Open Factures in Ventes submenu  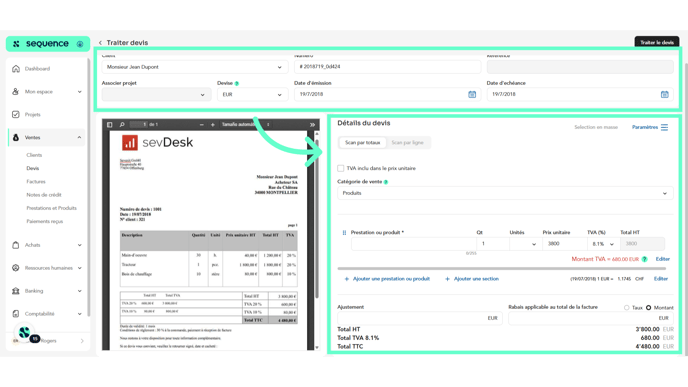[x=36, y=182]
